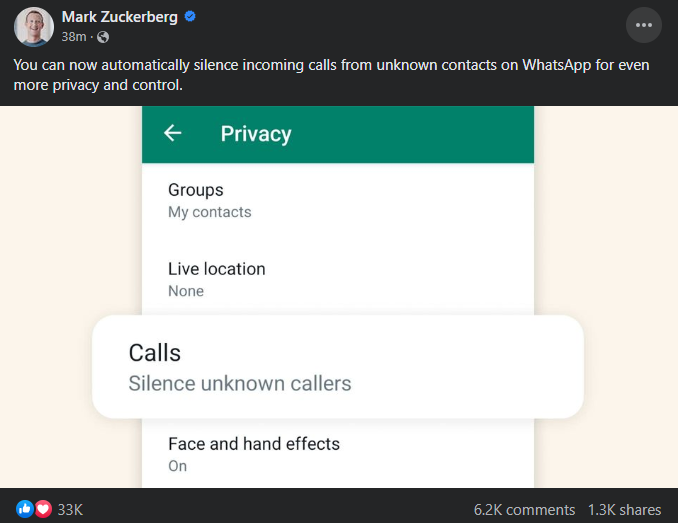Click Mark Zuckerberg's profile picture

point(33,26)
